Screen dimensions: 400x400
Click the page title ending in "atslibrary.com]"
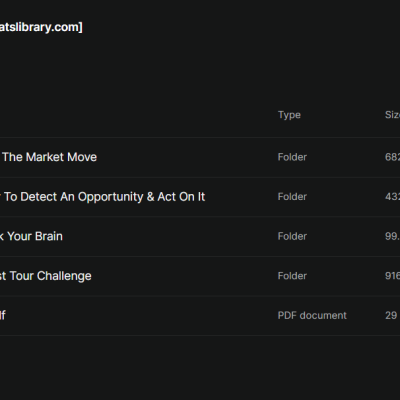tap(41, 27)
